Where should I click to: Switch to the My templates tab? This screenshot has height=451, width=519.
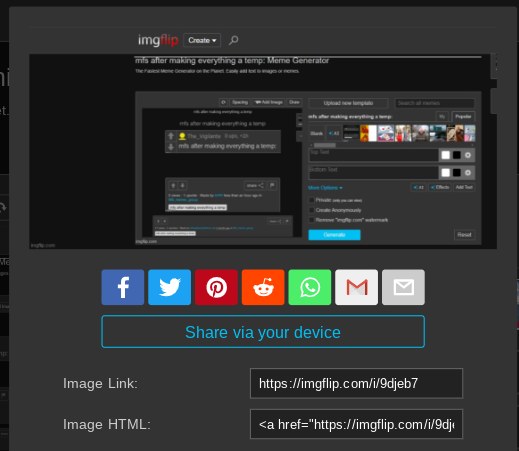click(442, 117)
